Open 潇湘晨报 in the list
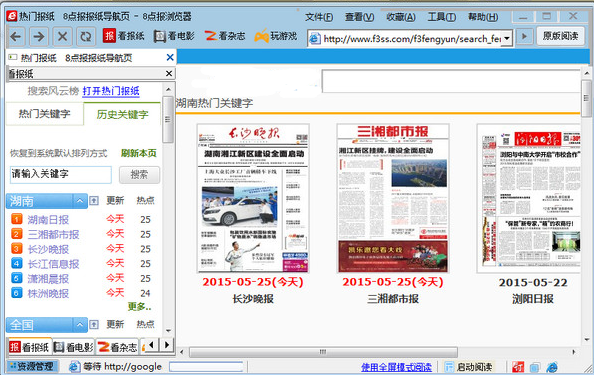Viewport: 594px width, 375px height. 48,279
